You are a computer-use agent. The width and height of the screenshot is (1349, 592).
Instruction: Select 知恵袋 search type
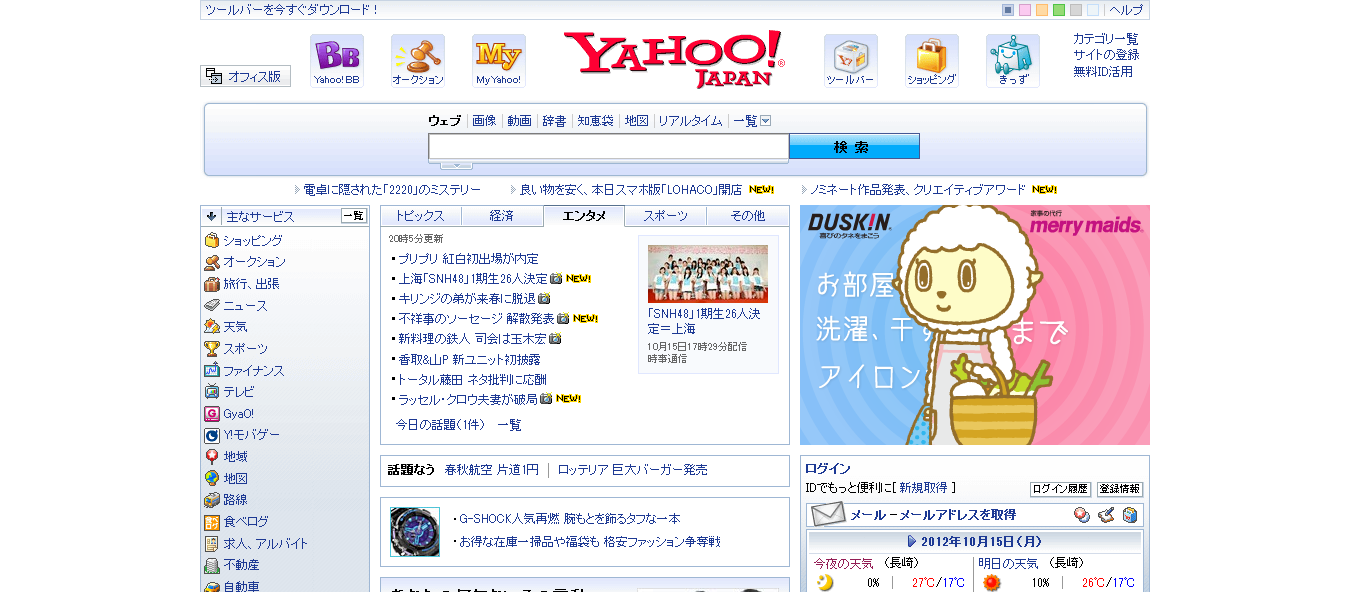click(595, 121)
